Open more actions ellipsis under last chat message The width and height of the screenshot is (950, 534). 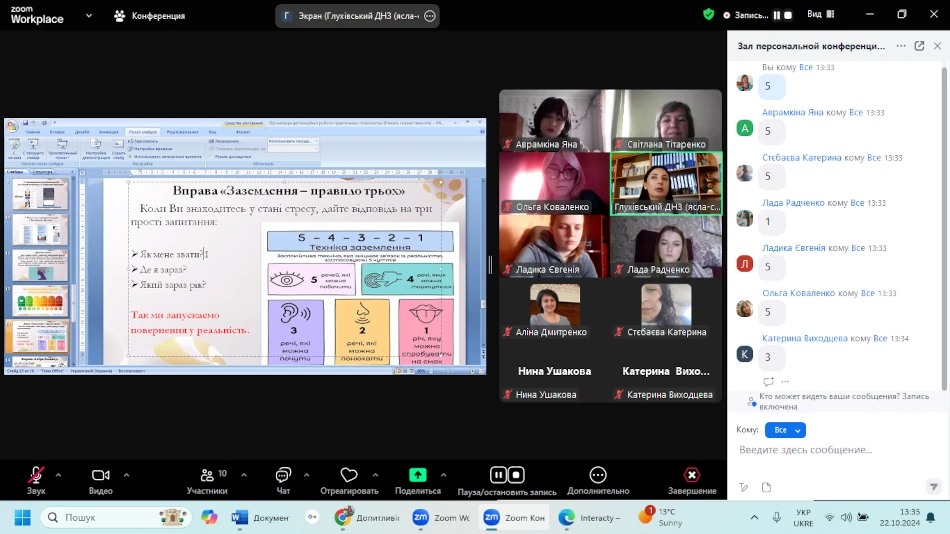pos(785,381)
